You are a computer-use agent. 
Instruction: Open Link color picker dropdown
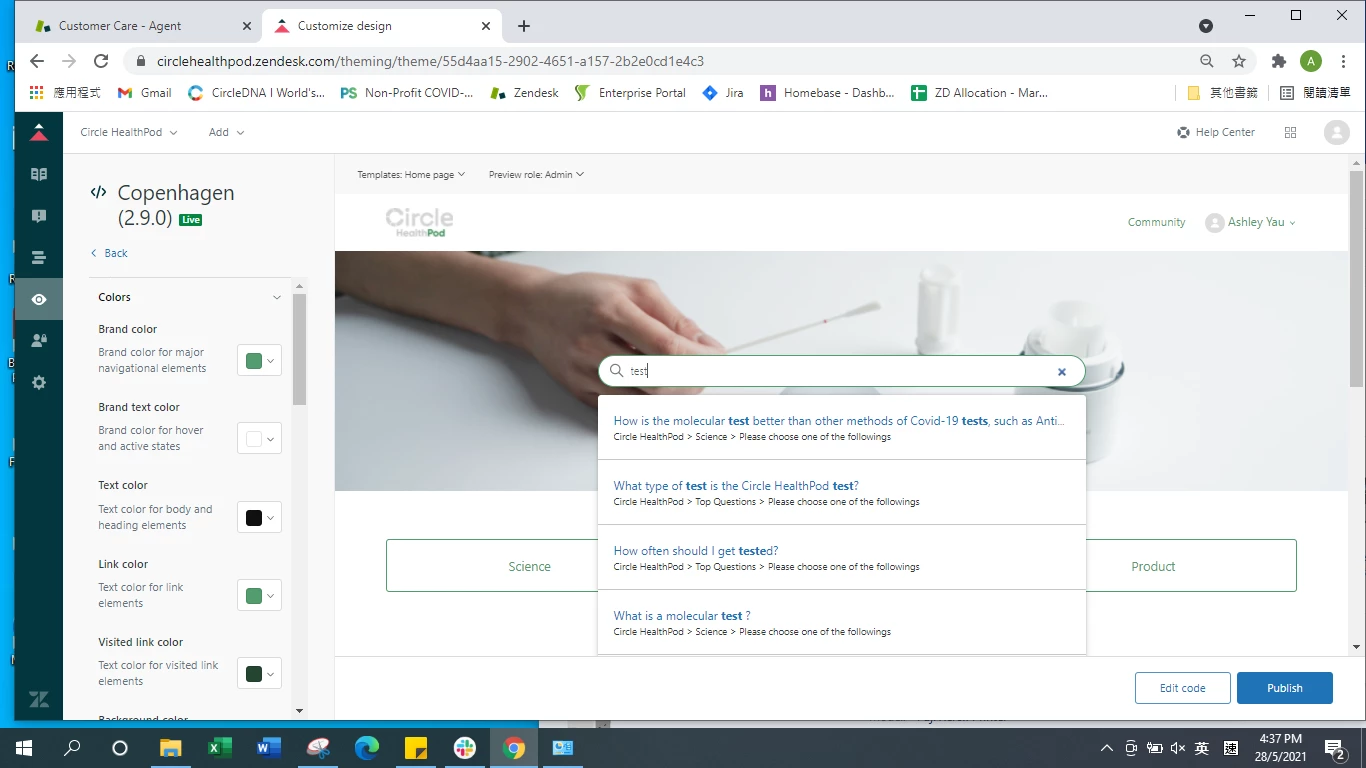(x=259, y=596)
